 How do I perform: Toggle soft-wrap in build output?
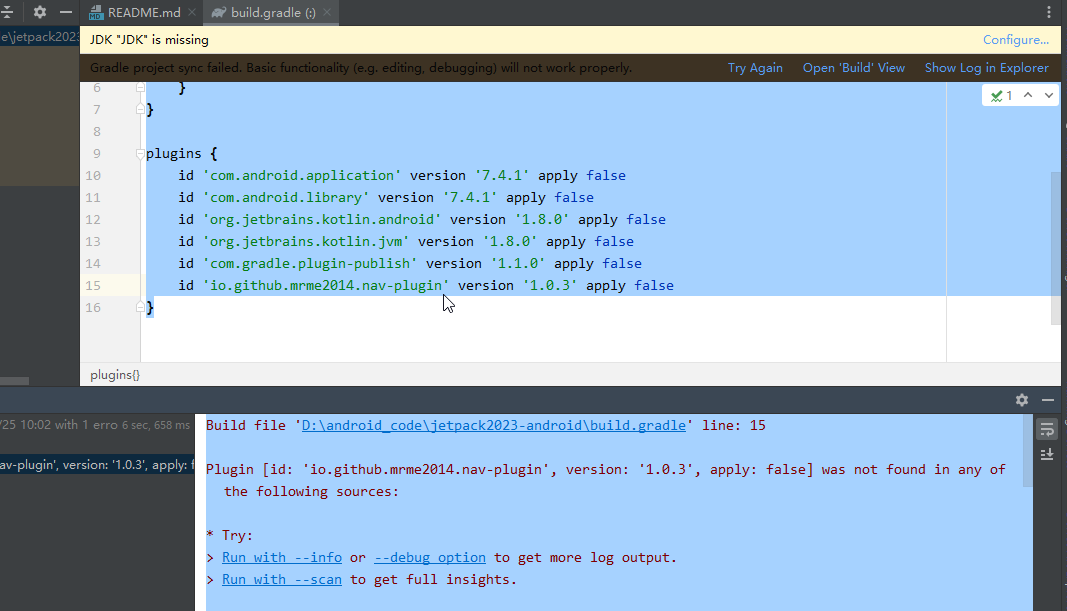point(1047,429)
